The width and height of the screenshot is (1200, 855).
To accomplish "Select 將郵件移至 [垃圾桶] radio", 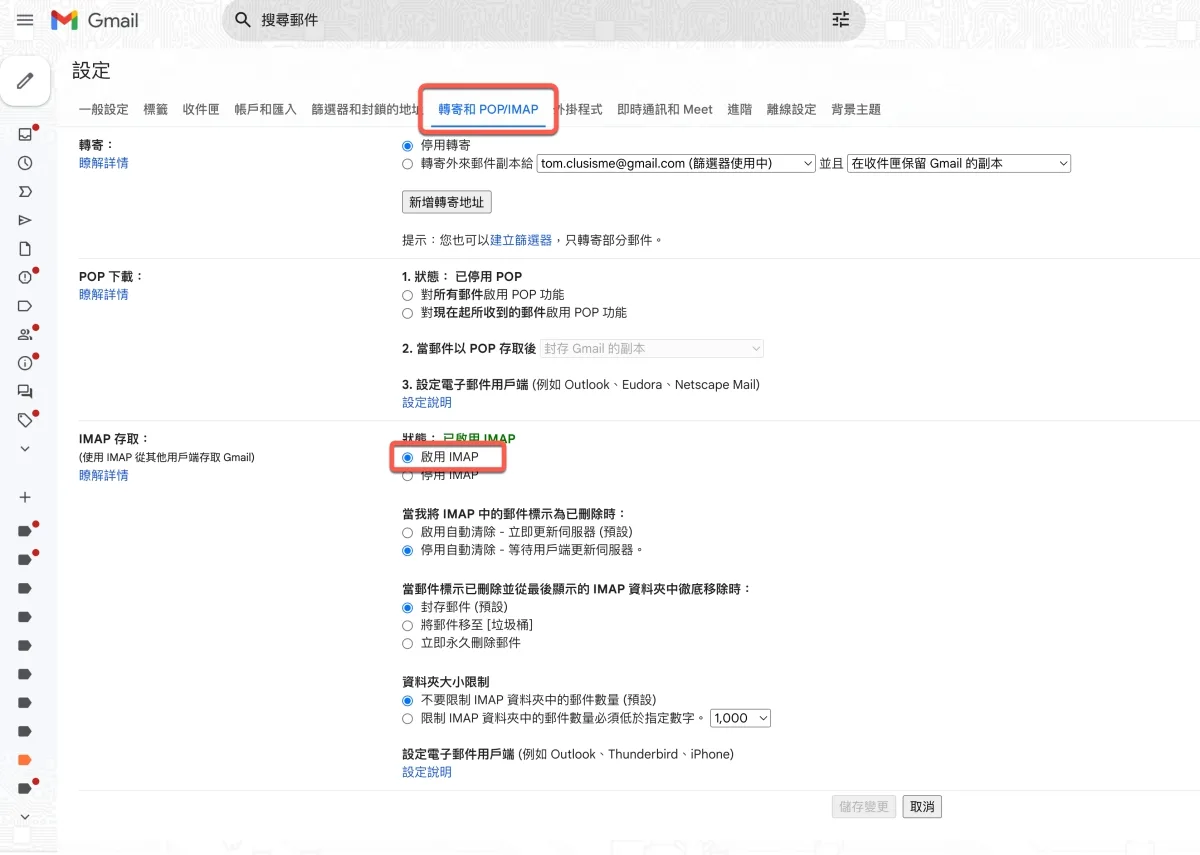I will click(407, 625).
